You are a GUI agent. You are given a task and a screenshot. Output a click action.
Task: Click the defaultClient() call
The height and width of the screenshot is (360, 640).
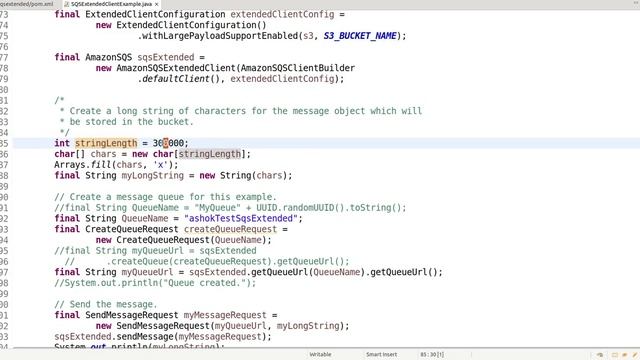click(x=181, y=79)
